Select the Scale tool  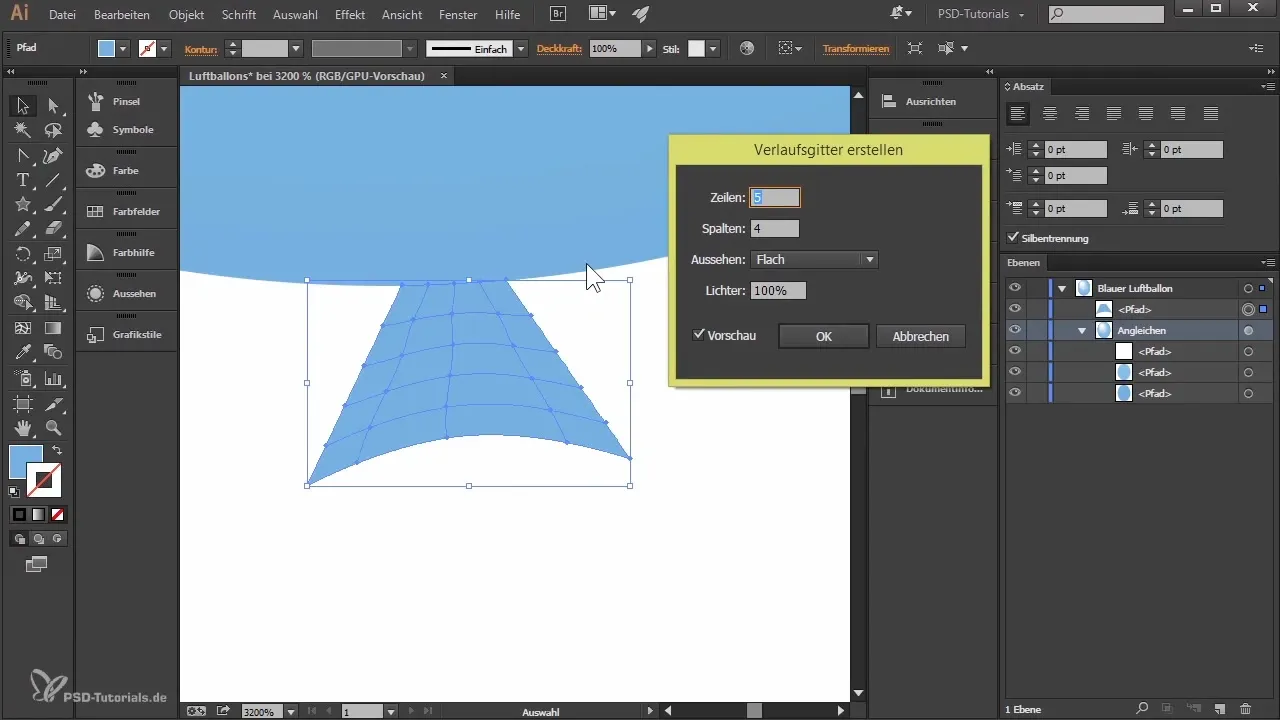pos(54,254)
